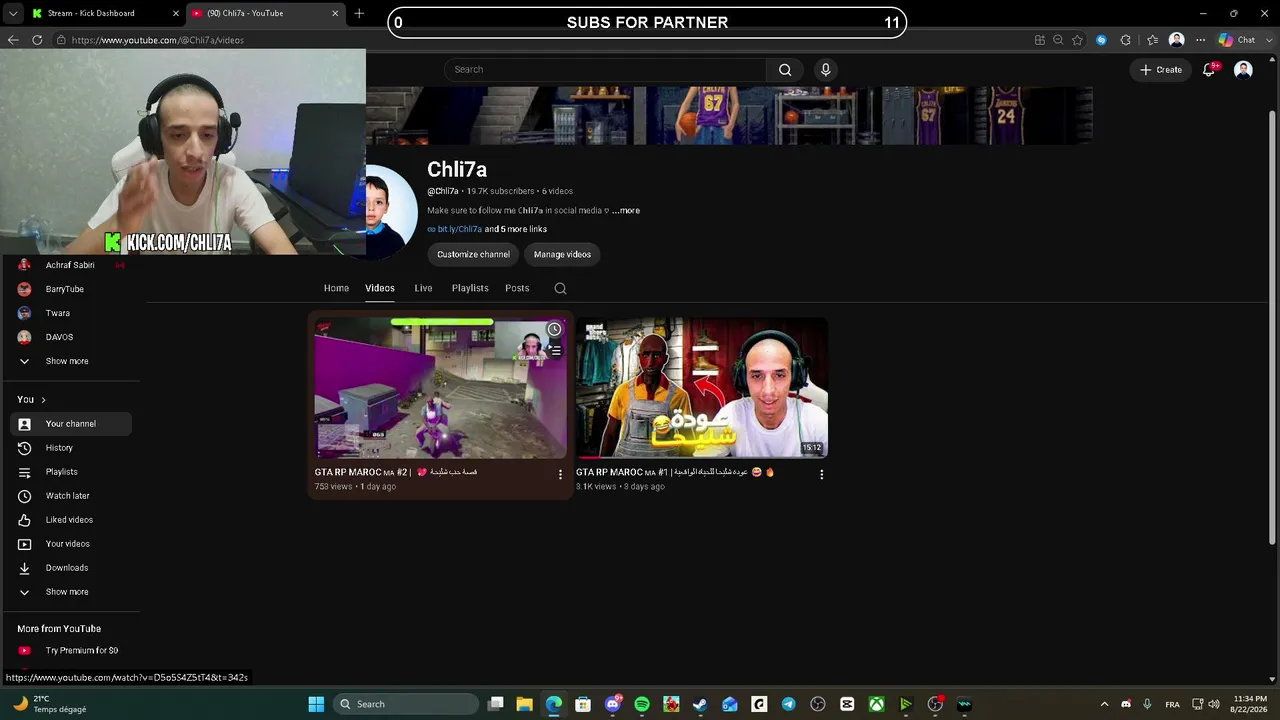Go to the Posts channel tab
The image size is (1280, 720).
(517, 288)
